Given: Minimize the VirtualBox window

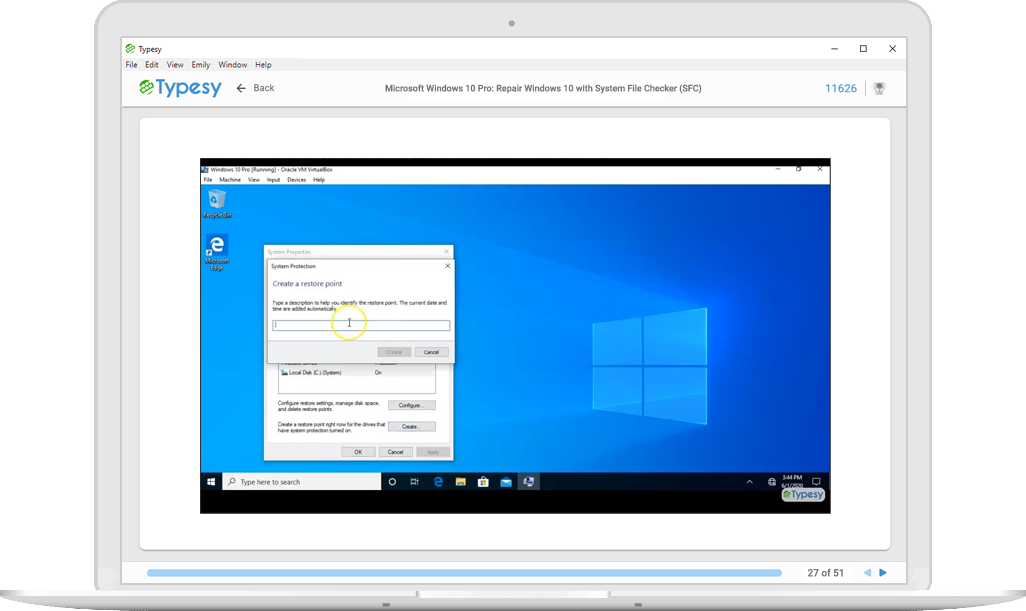Looking at the screenshot, I should coord(777,169).
